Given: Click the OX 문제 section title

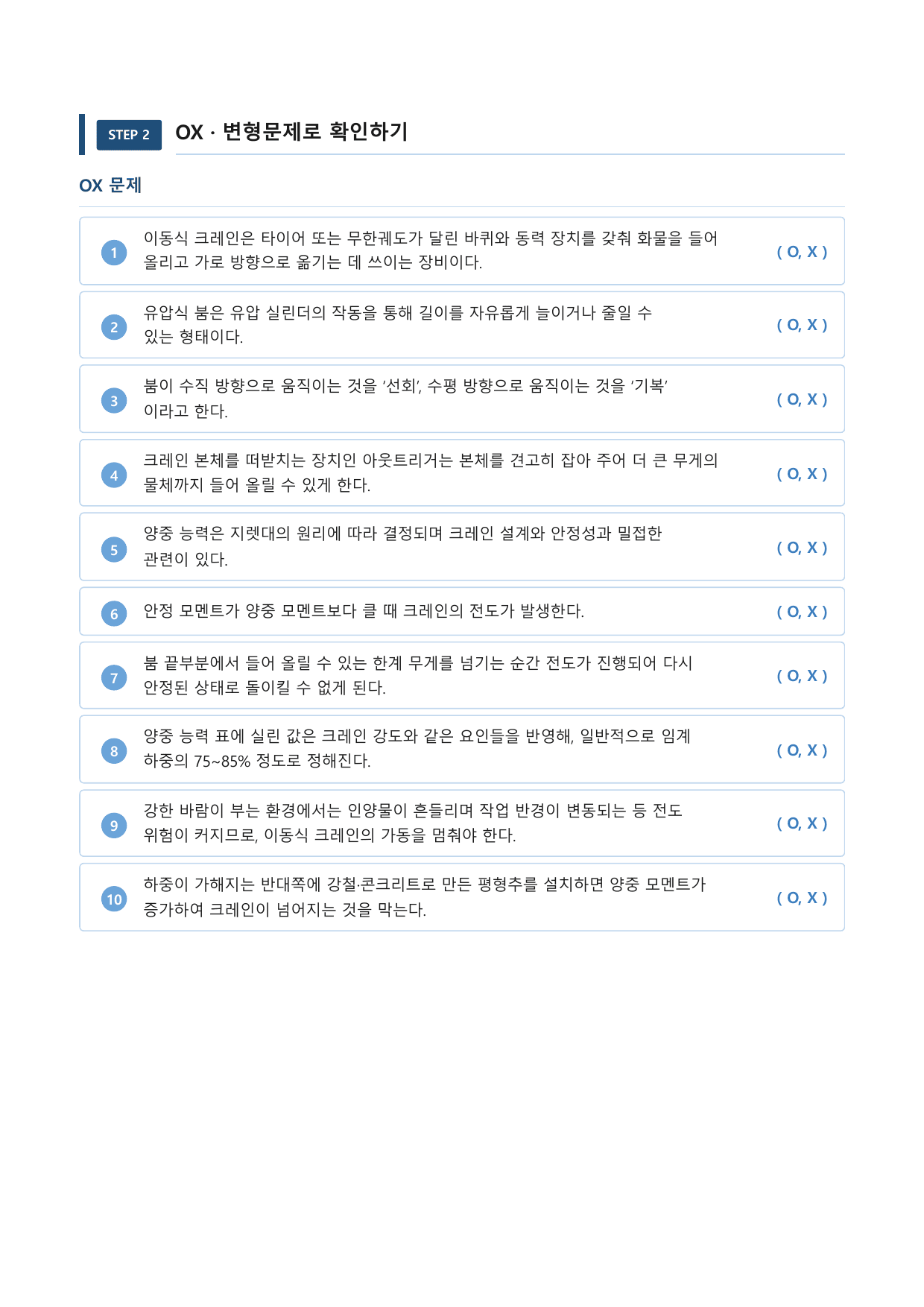Looking at the screenshot, I should point(110,186).
